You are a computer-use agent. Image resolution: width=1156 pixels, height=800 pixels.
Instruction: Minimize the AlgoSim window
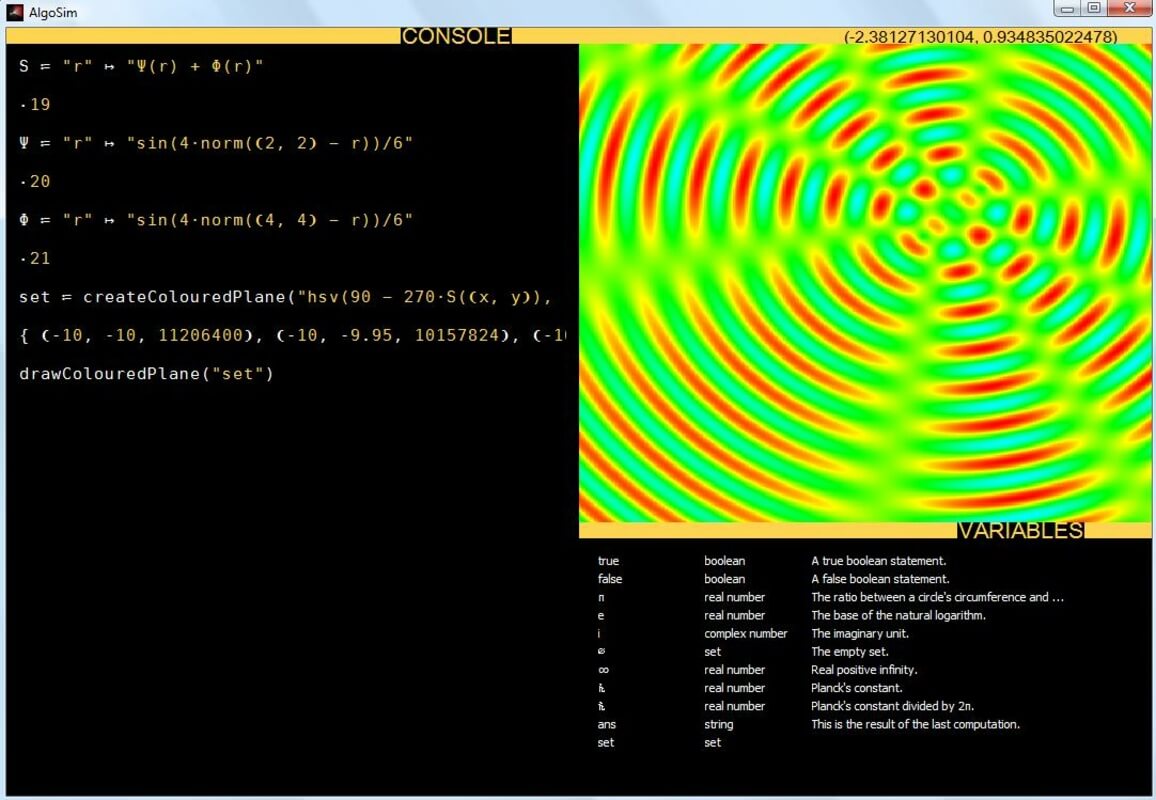coord(1067,8)
